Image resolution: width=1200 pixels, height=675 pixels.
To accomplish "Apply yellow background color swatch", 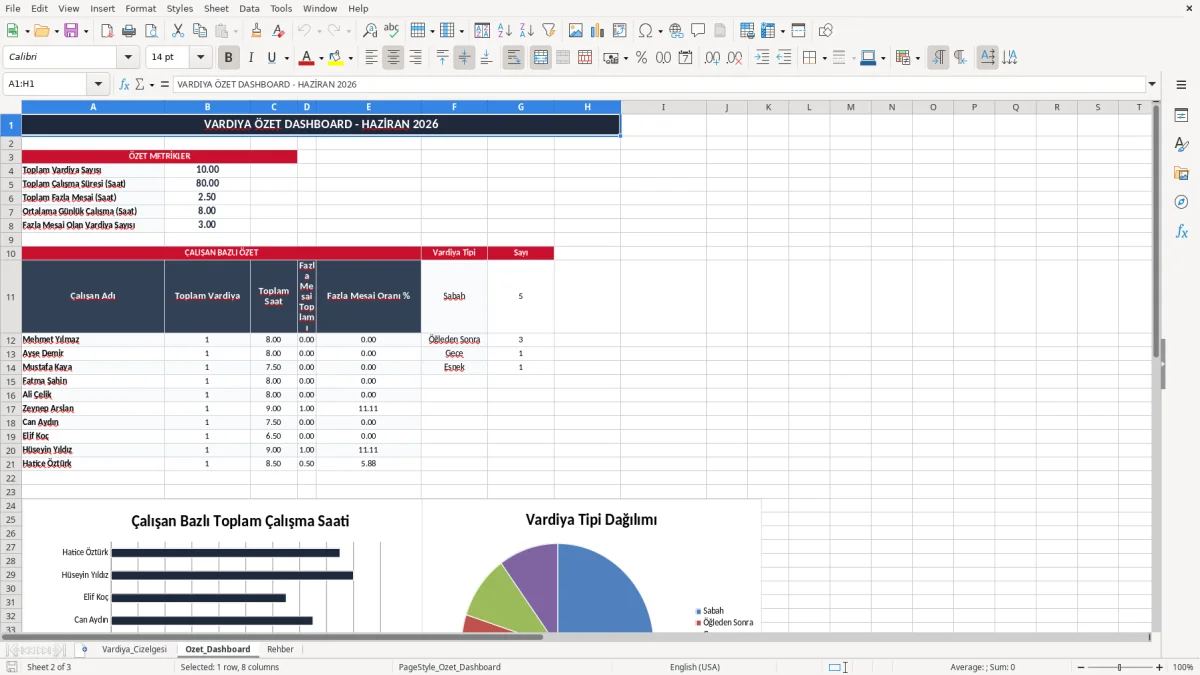I will (x=335, y=59).
